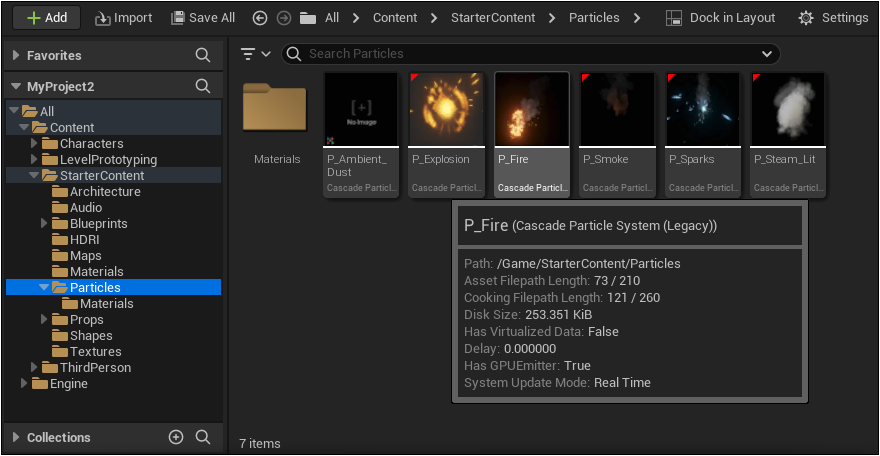Select the All breadcrumb
Screen dimensions: 880x456
point(332,18)
